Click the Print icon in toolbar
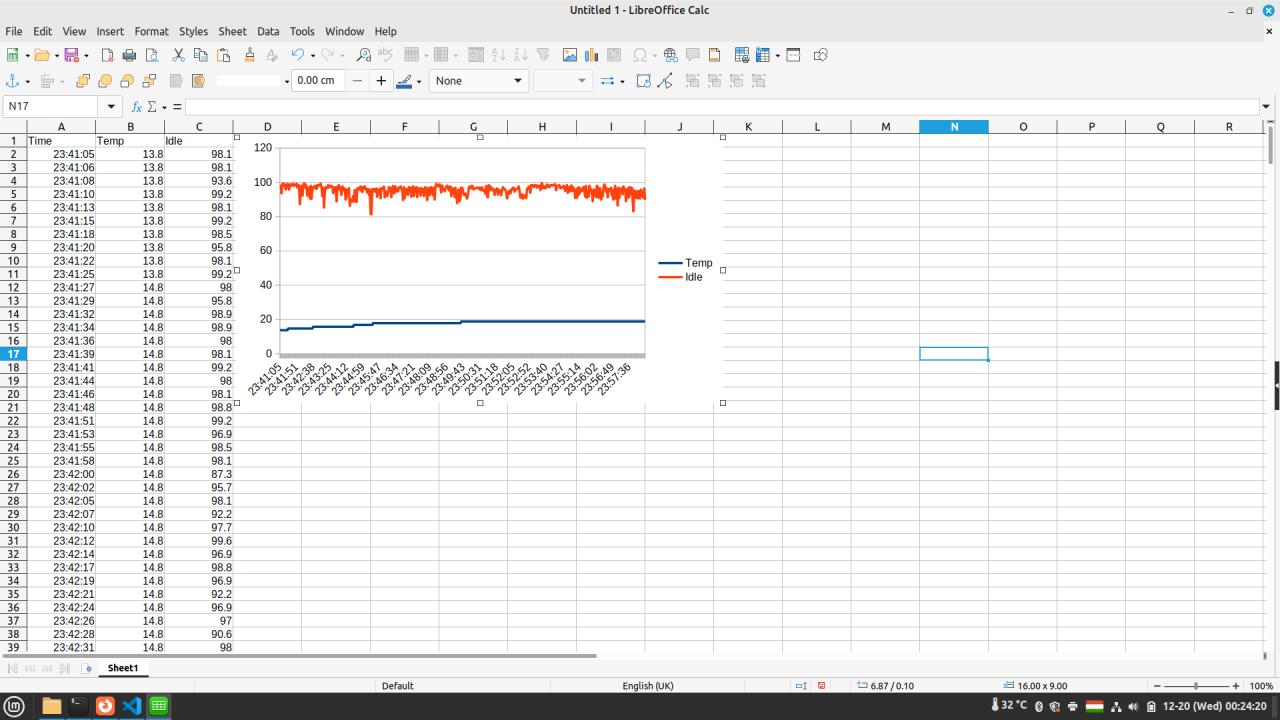This screenshot has width=1280, height=720. coord(129,55)
